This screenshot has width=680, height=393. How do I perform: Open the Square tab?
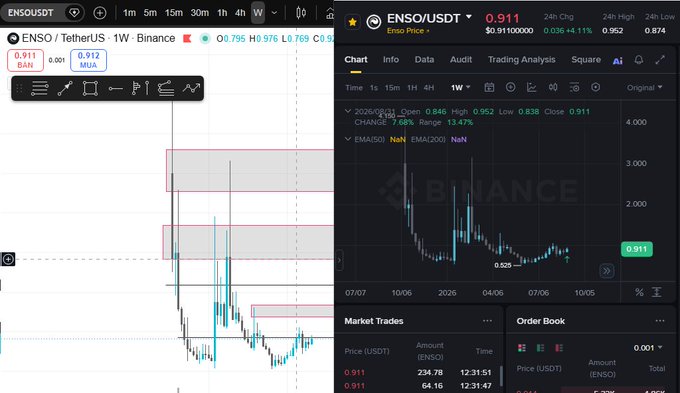coord(586,59)
